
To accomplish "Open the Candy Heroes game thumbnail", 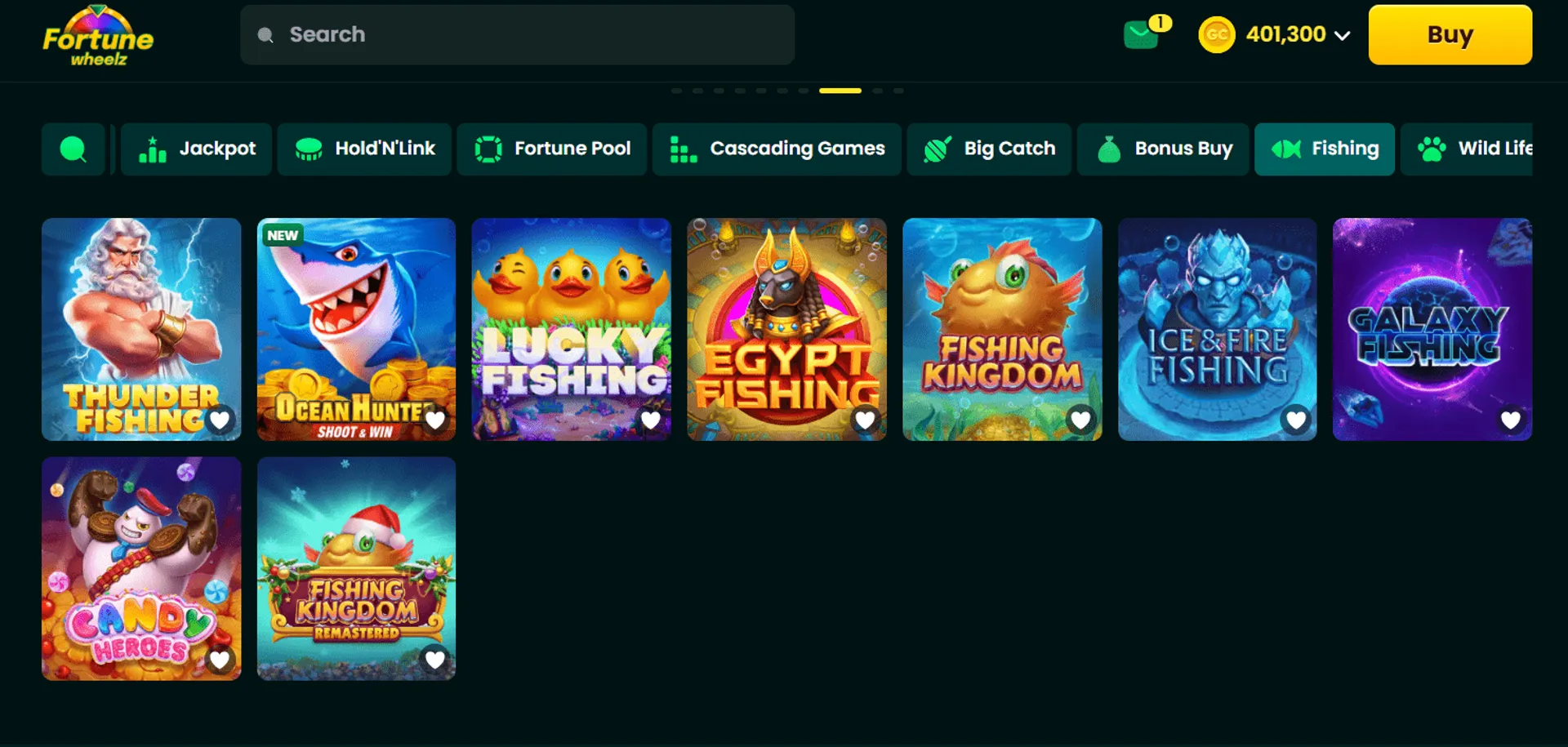I will pyautogui.click(x=141, y=568).
